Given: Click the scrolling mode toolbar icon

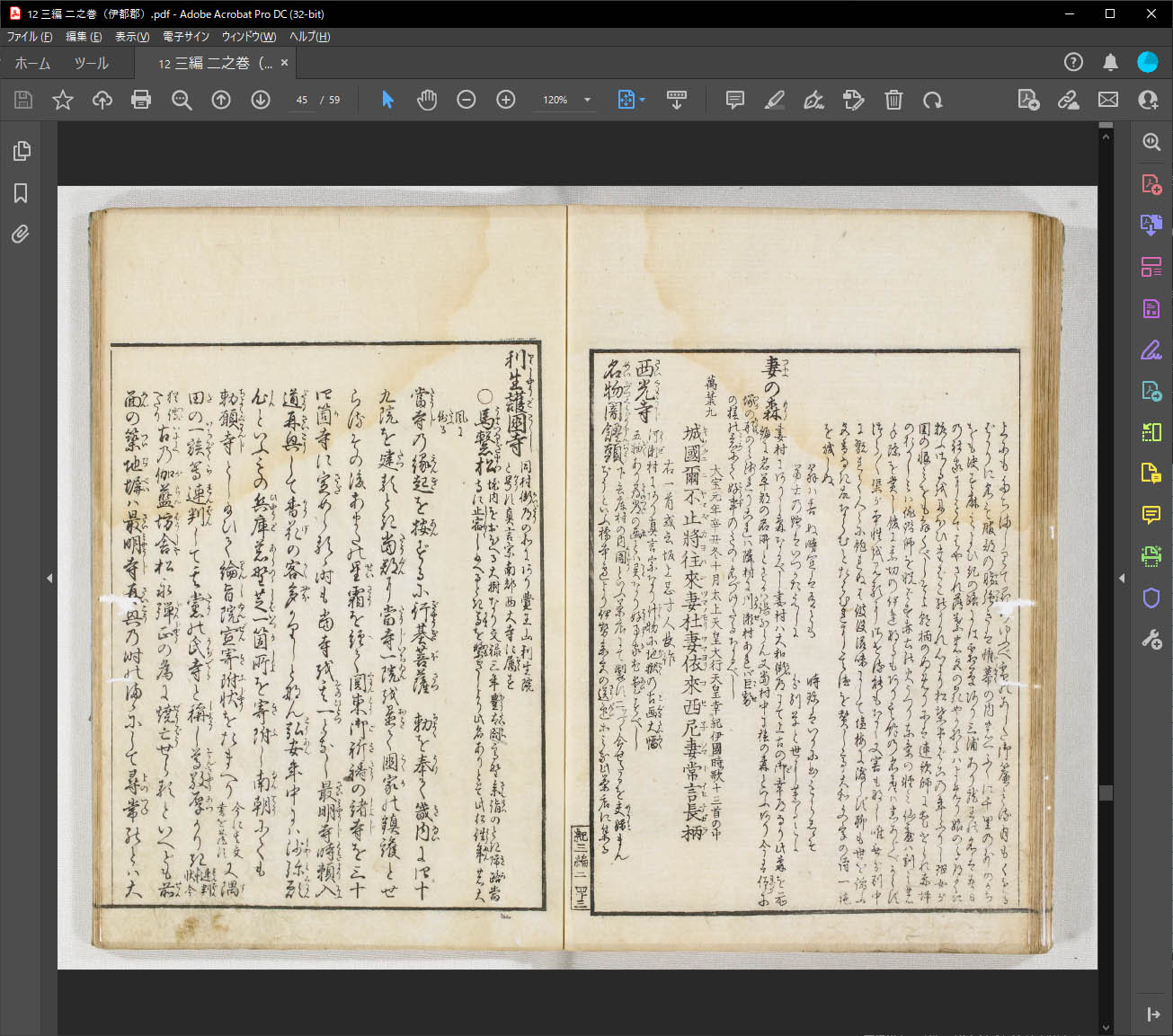Looking at the screenshot, I should tap(677, 100).
